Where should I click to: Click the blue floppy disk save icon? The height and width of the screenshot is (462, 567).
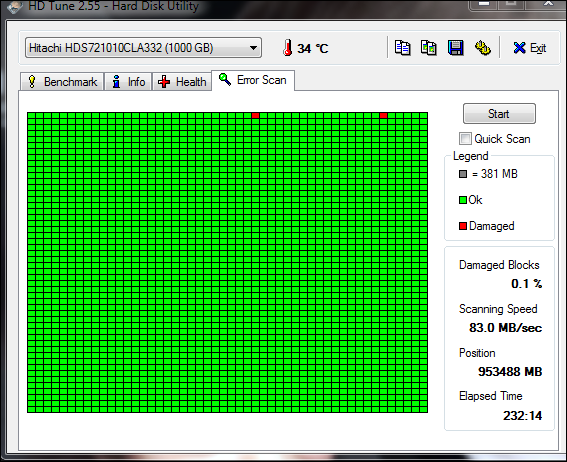click(456, 48)
